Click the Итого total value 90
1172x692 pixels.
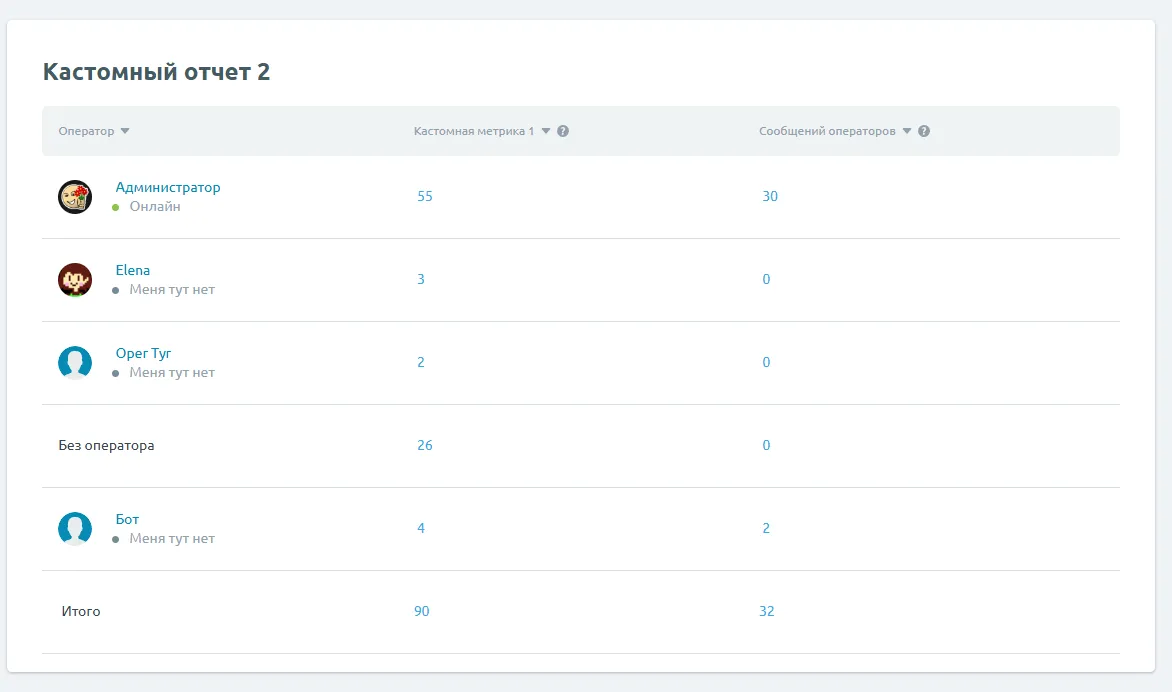[x=422, y=611]
